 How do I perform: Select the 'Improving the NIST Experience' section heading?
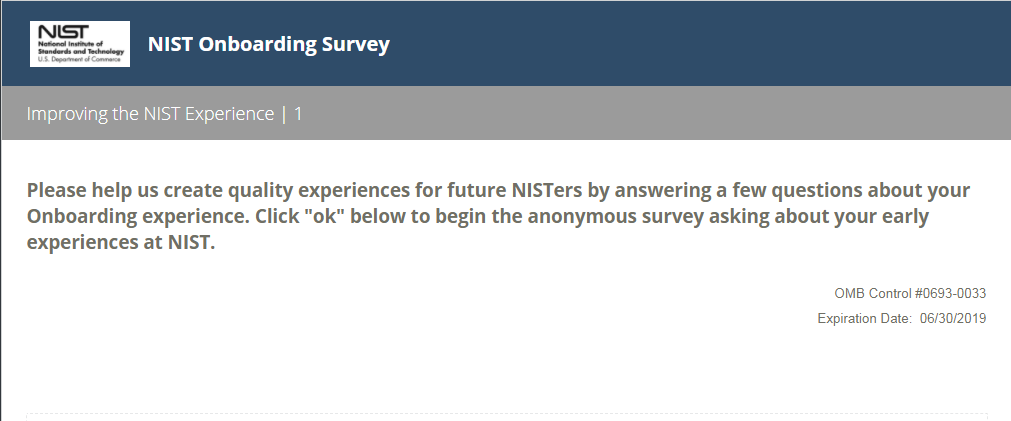click(150, 114)
